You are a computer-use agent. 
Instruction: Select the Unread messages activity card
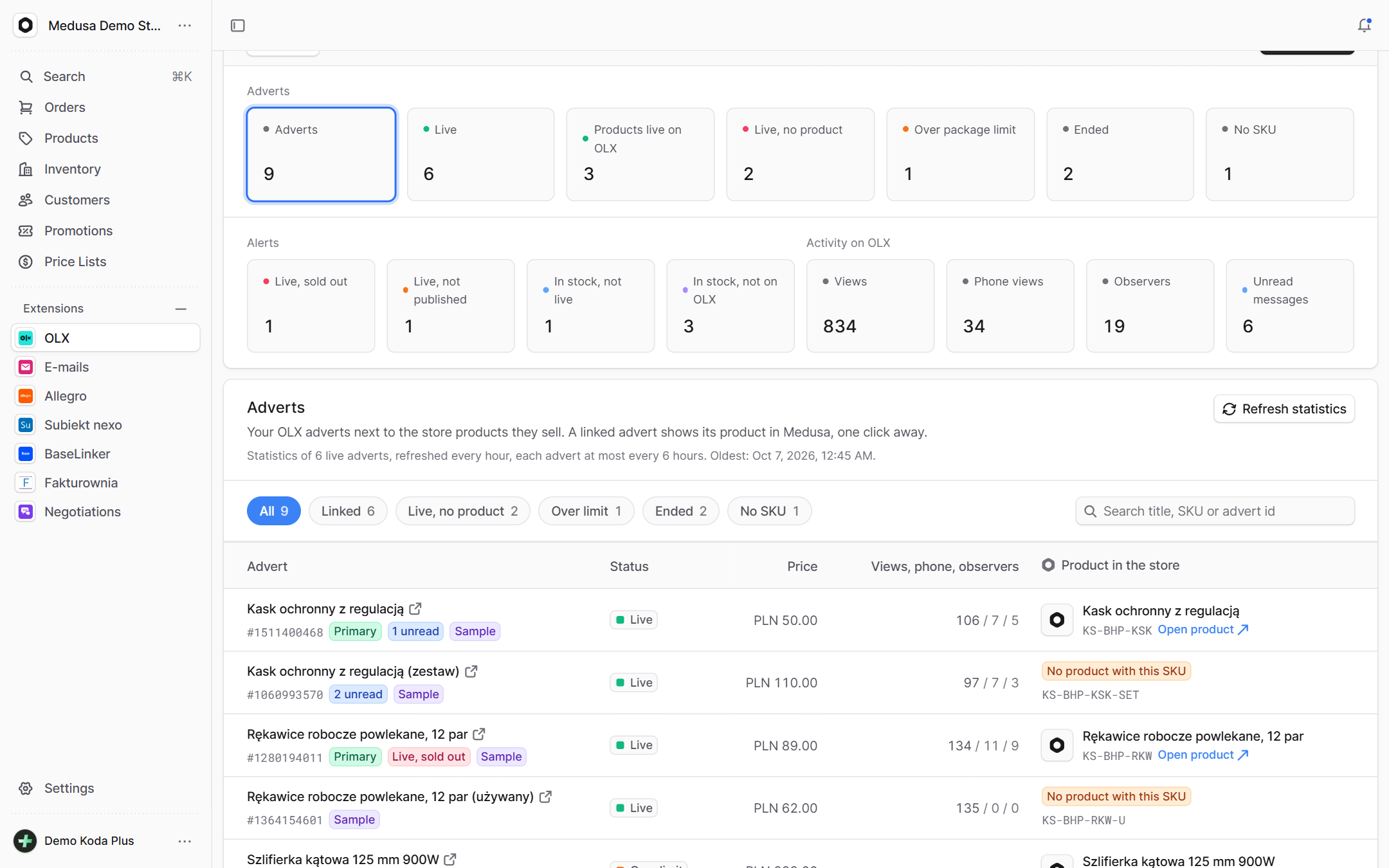[1289, 305]
